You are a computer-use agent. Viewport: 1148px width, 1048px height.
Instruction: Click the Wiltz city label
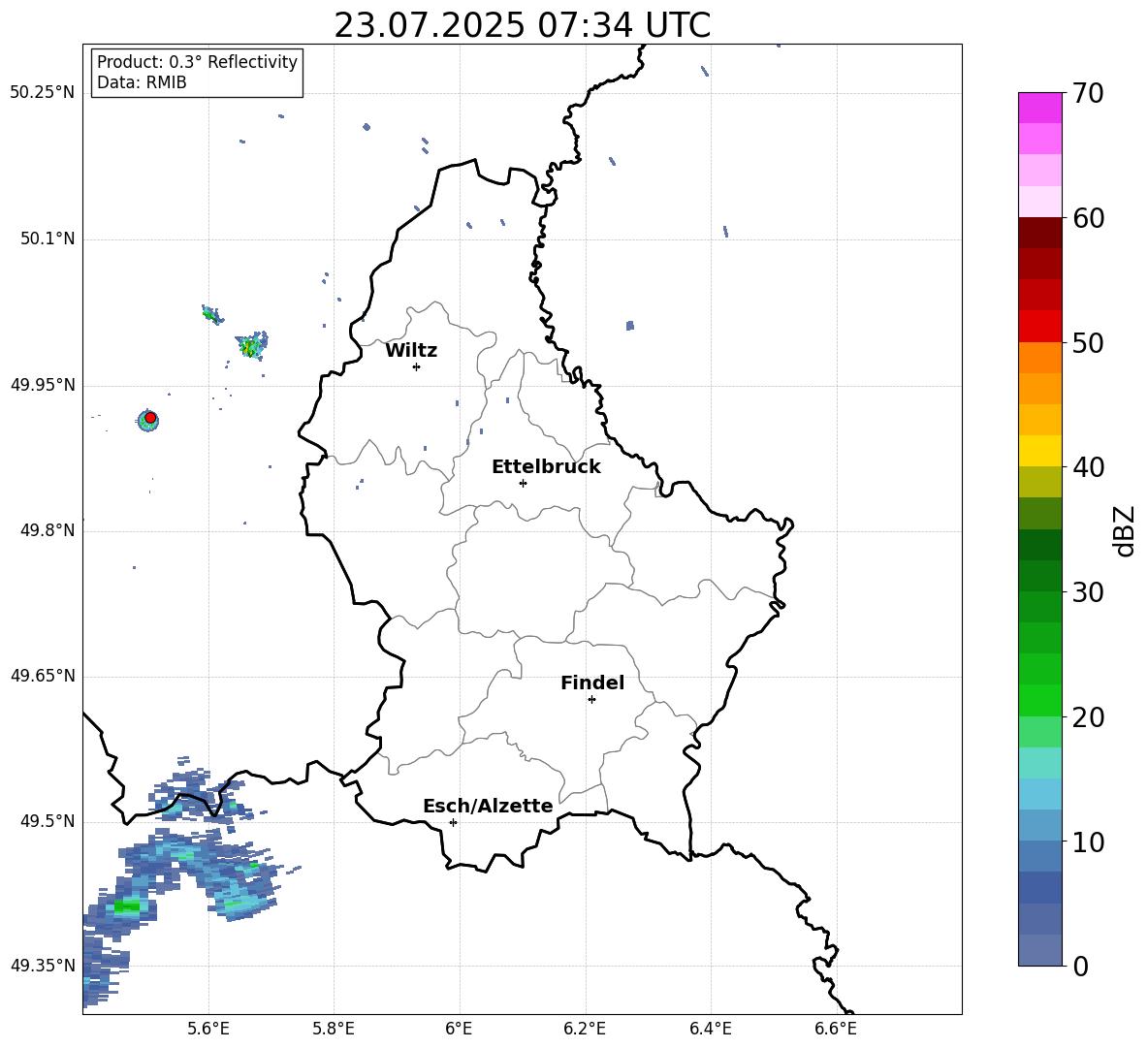pos(411,351)
